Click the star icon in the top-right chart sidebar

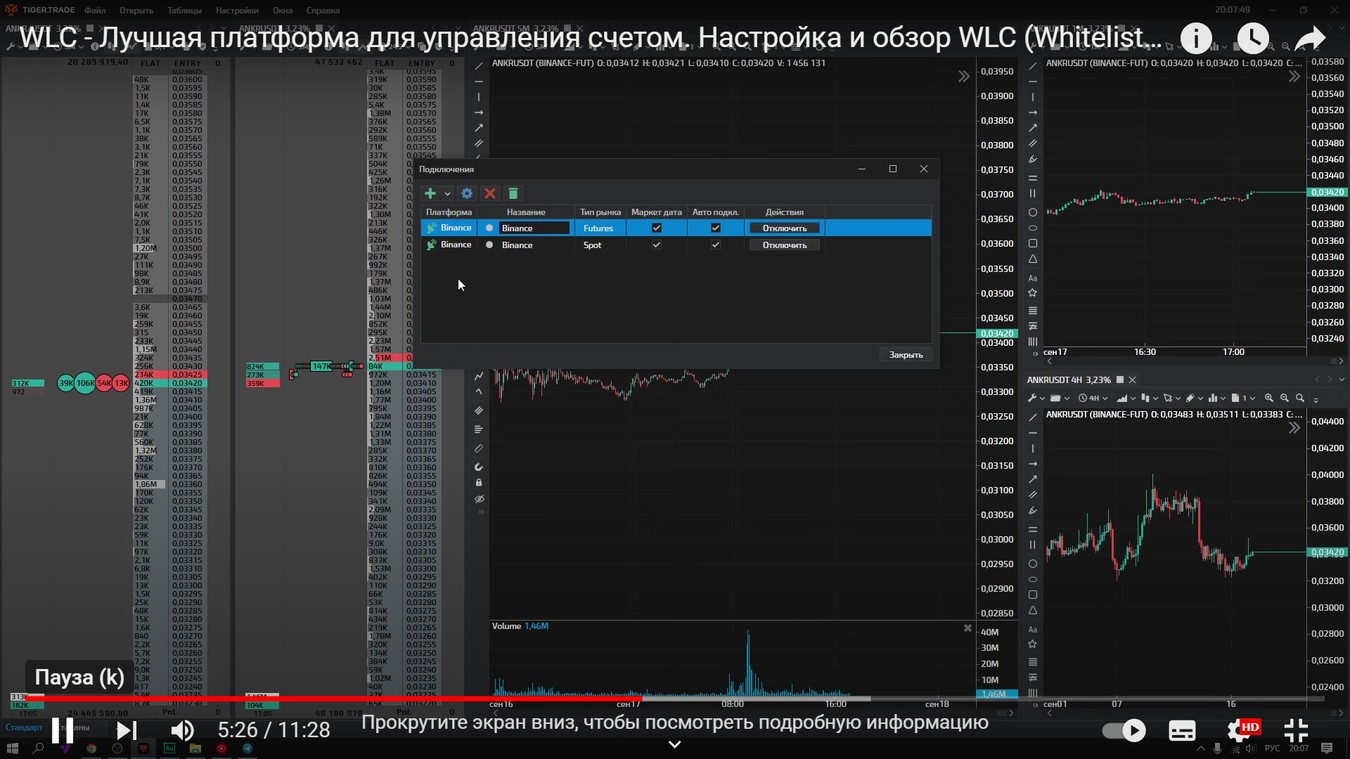coord(1033,293)
